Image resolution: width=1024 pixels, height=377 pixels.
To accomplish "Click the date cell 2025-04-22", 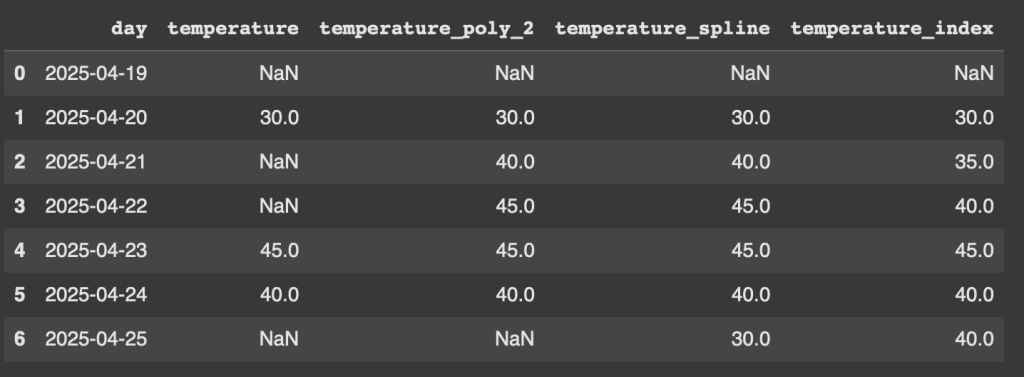I will pyautogui.click(x=96, y=206).
